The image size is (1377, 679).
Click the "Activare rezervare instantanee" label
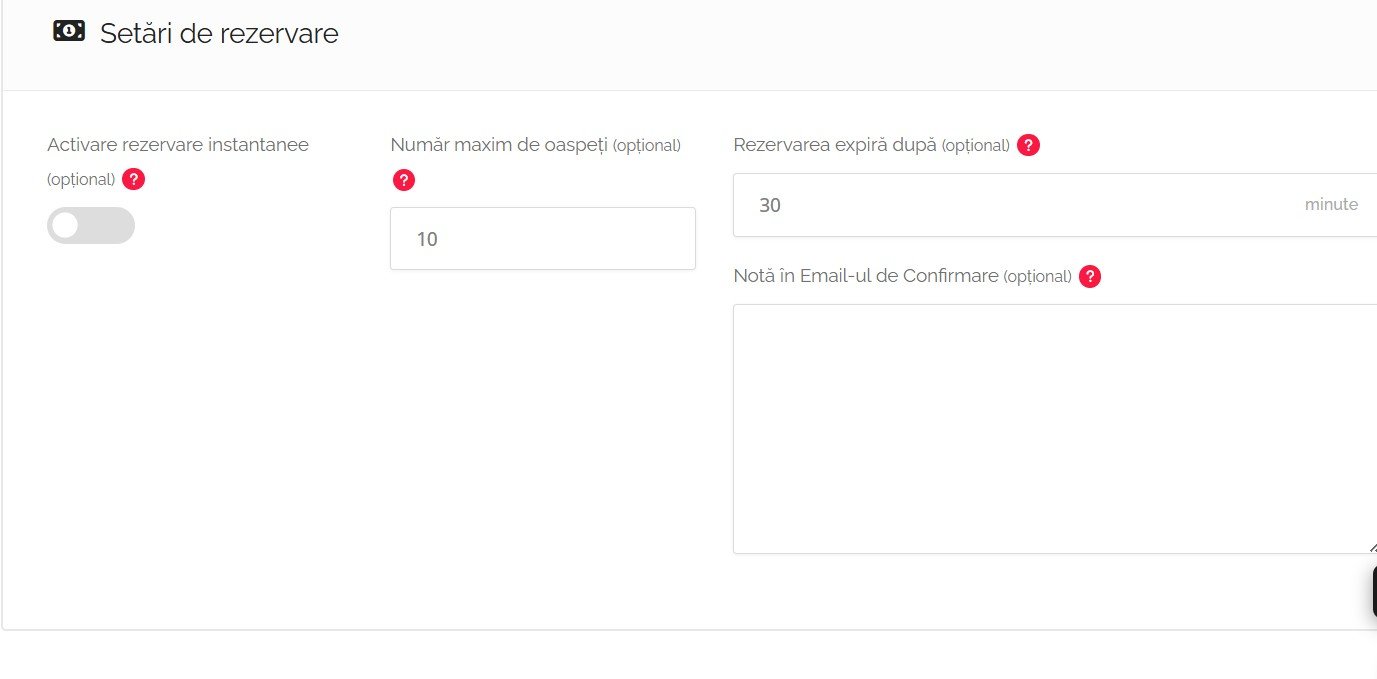tap(178, 145)
